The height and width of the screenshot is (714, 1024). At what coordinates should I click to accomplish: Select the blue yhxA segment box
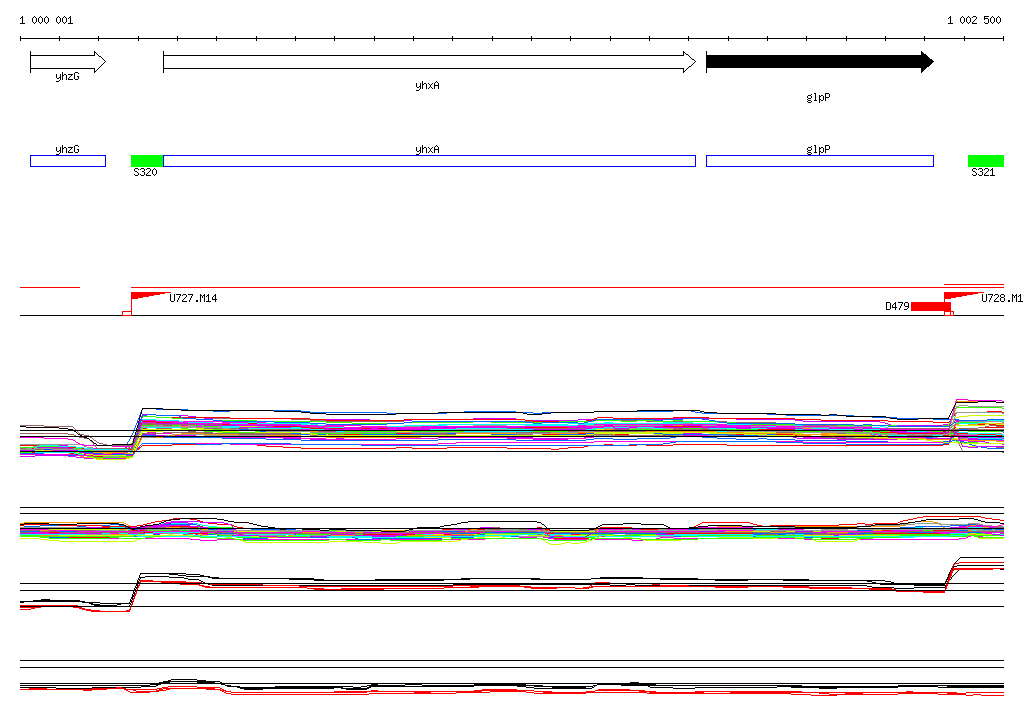coord(429,161)
